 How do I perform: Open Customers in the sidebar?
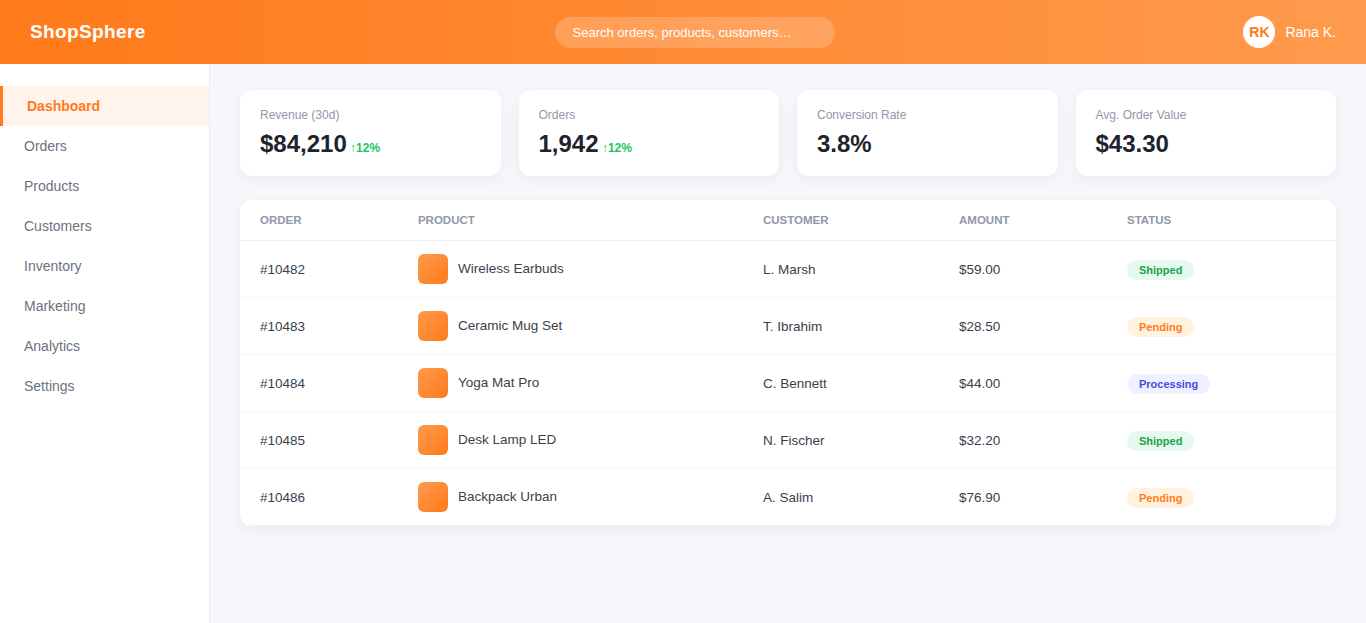[104, 226]
